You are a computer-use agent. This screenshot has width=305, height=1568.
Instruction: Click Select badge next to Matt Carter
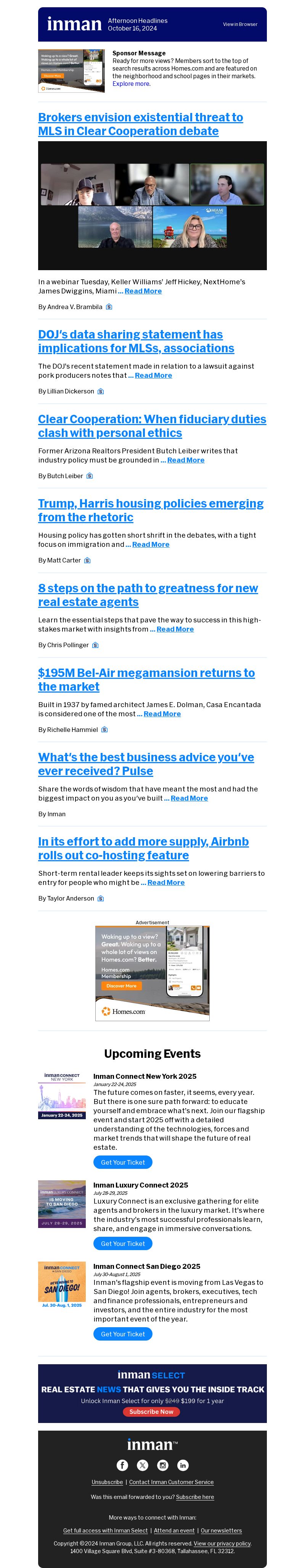click(87, 560)
